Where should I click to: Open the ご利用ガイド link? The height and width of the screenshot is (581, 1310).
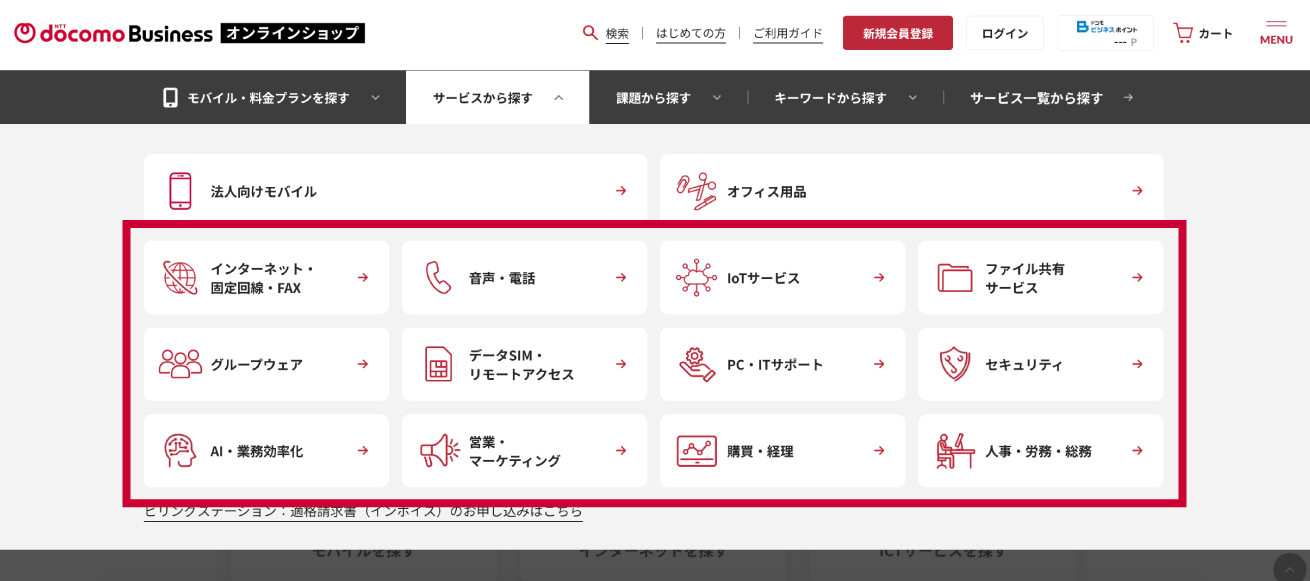[787, 33]
